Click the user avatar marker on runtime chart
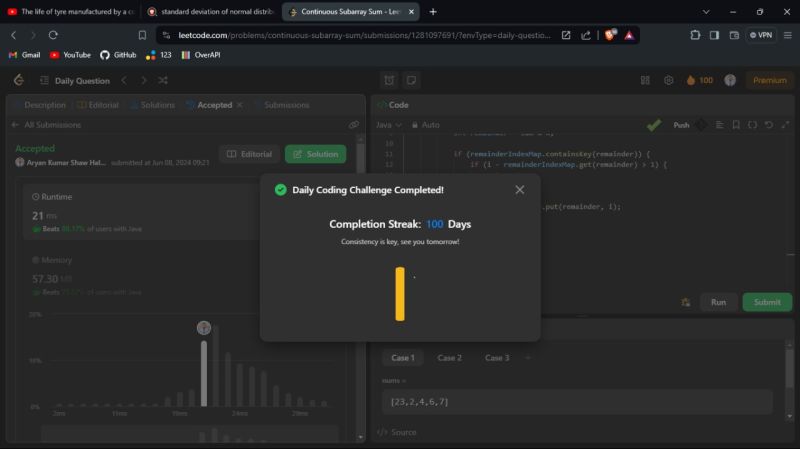 pyautogui.click(x=204, y=328)
